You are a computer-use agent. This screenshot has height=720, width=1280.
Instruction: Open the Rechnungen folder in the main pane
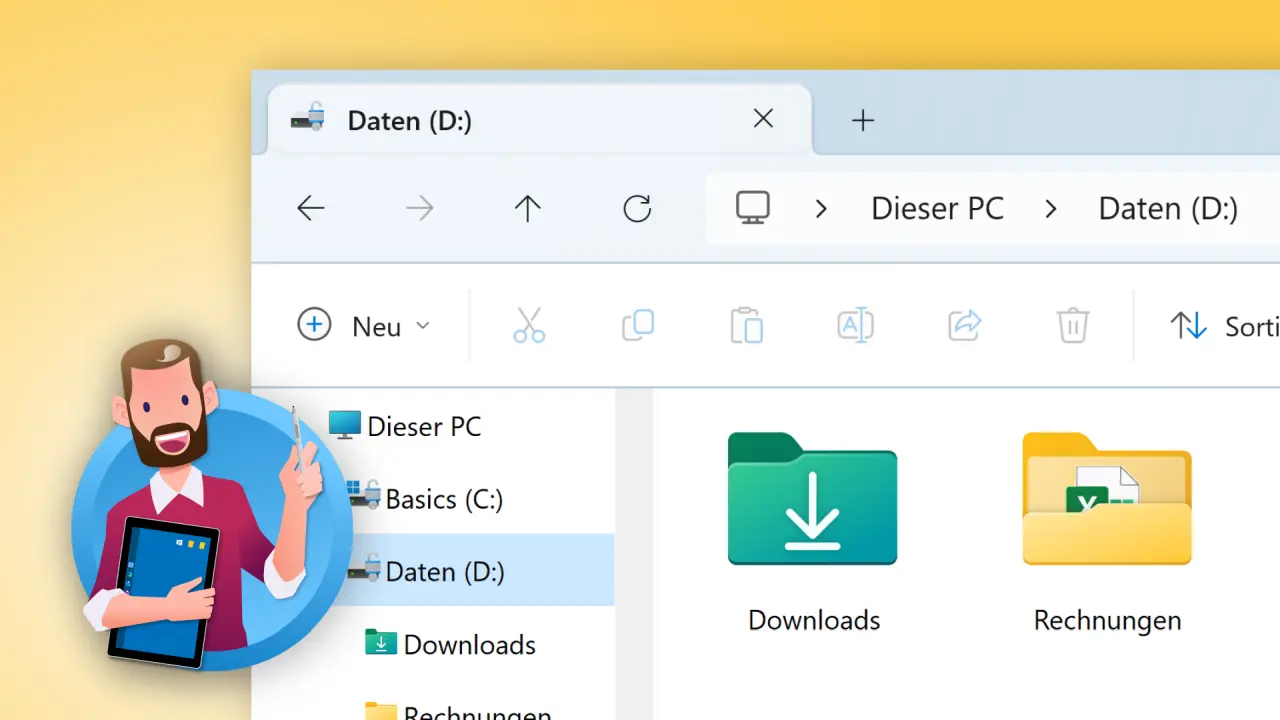pos(1107,500)
